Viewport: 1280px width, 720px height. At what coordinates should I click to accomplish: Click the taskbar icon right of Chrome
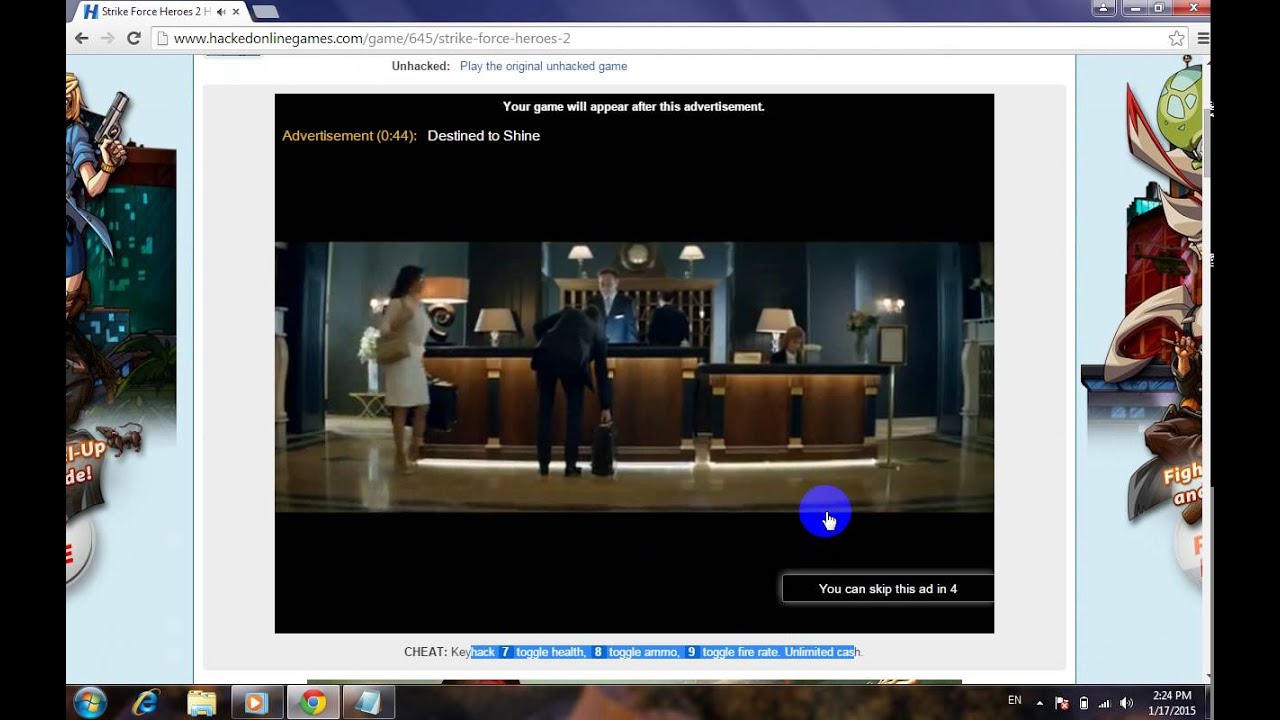369,703
